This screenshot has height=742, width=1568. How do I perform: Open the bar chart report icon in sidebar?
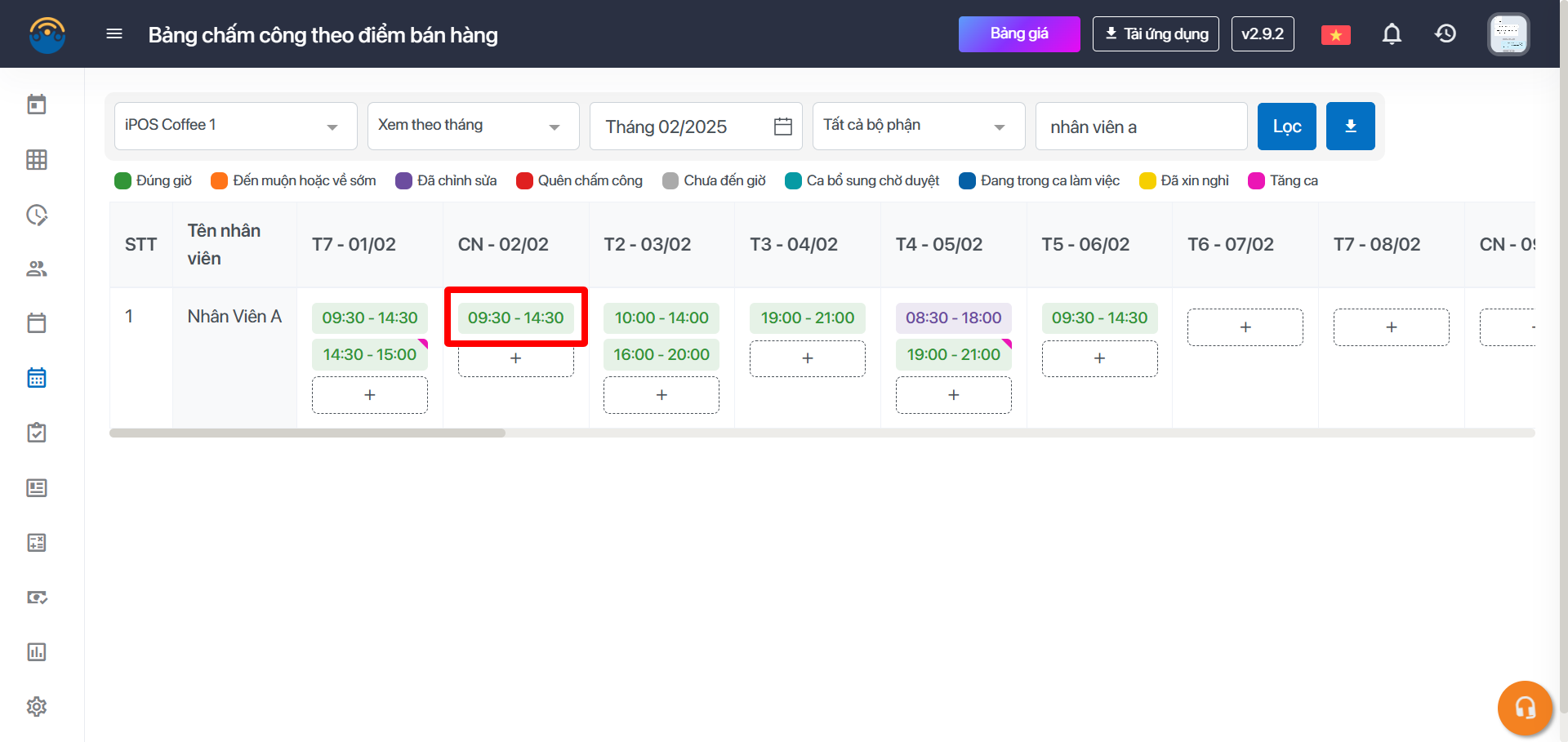click(x=37, y=651)
